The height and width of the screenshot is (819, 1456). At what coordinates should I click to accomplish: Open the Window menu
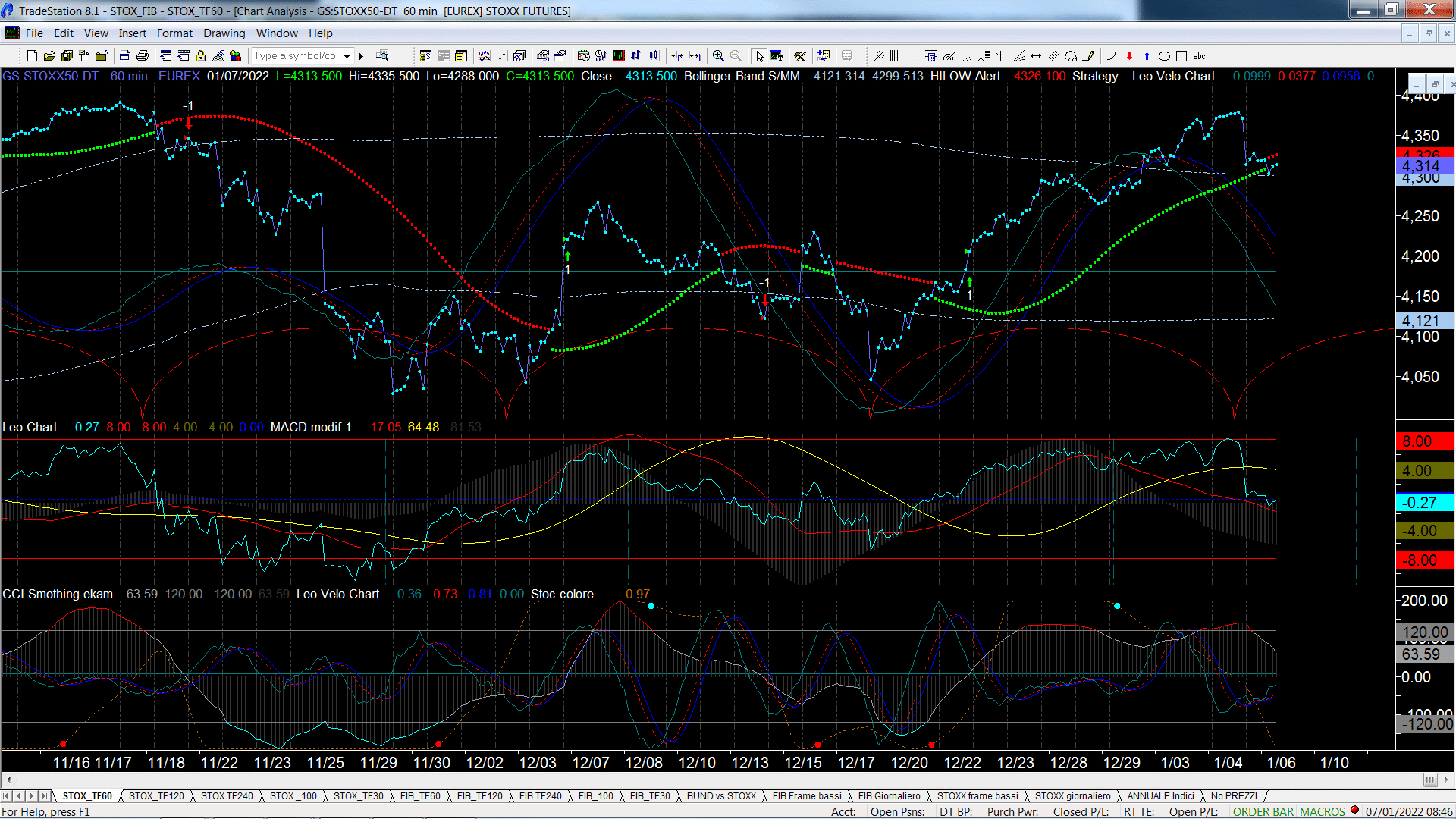tap(277, 33)
